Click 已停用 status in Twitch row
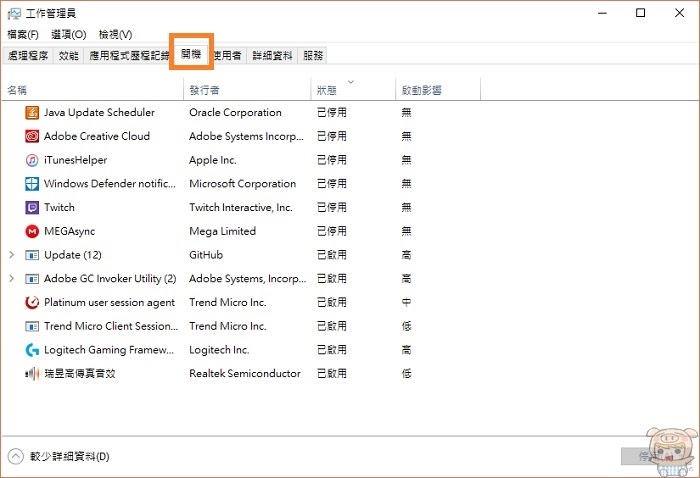This screenshot has height=478, width=700. (332, 207)
